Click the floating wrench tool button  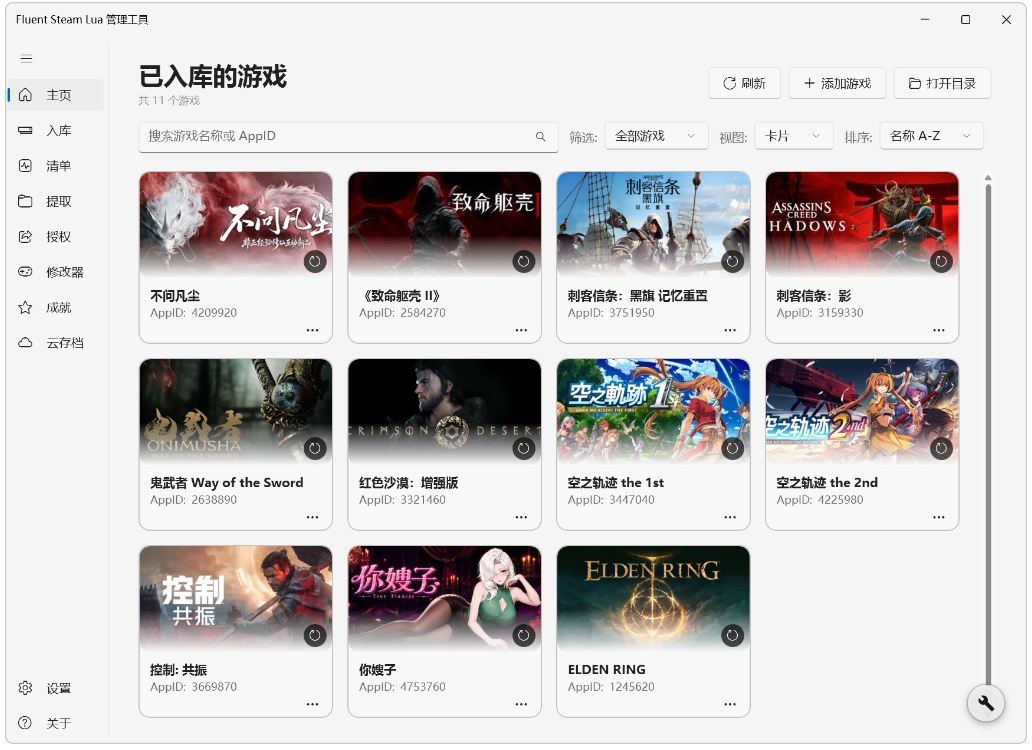[x=985, y=703]
